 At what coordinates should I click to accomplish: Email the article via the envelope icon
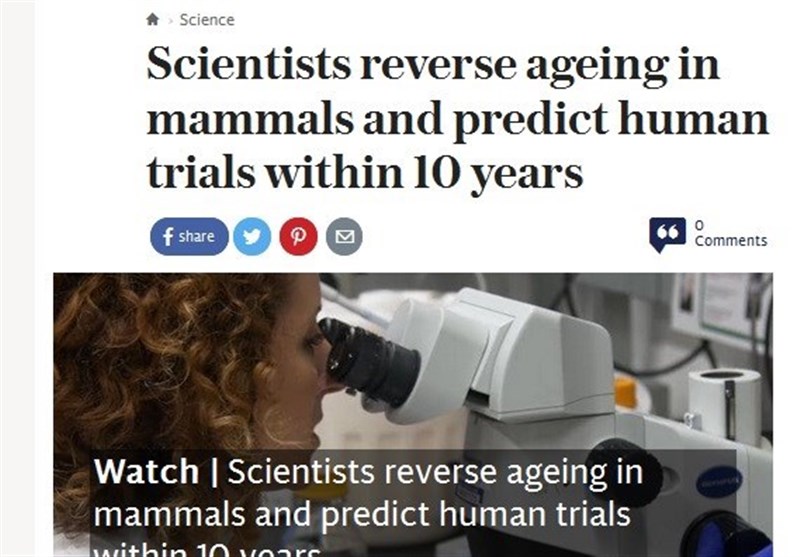click(344, 237)
